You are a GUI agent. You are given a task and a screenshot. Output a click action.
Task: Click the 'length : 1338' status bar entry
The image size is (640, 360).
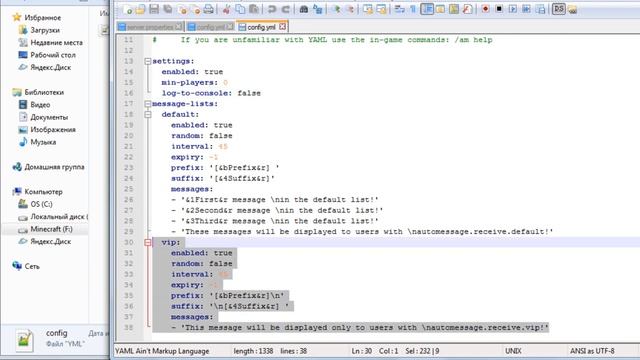(x=253, y=351)
